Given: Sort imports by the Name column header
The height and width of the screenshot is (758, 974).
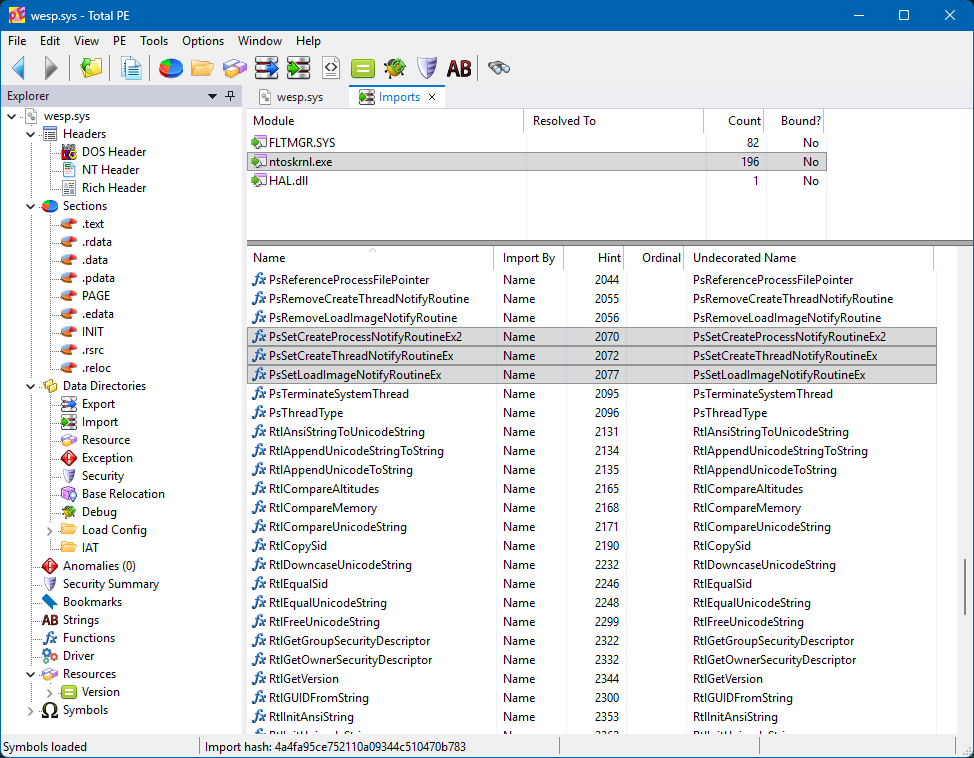Looking at the screenshot, I should tap(370, 258).
